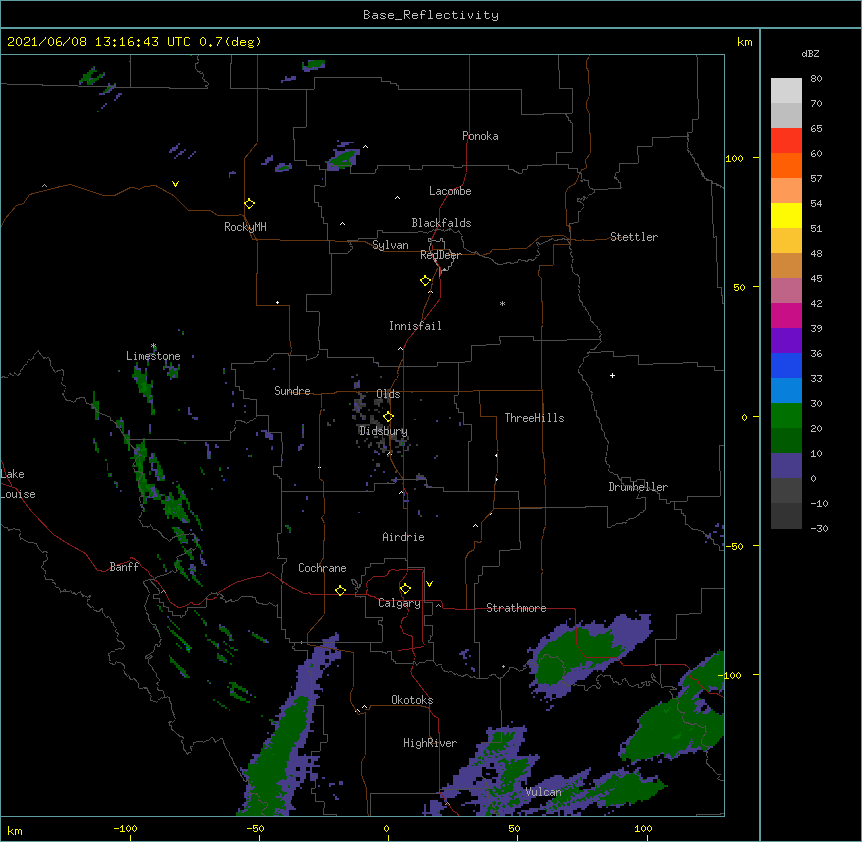
Task: Click the RockyMH label
Action: 245,227
